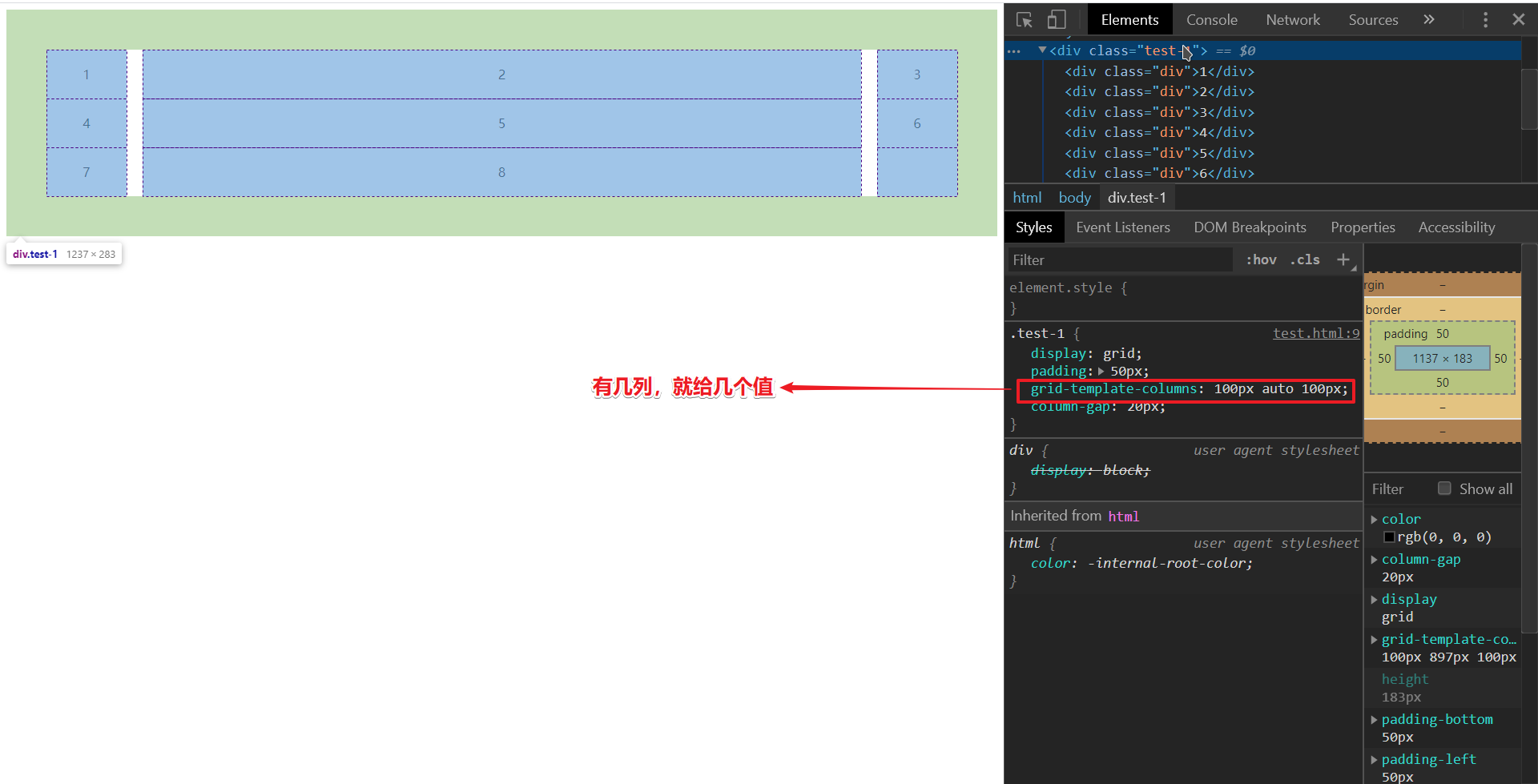Expand computed column-gap property
1538x784 pixels.
pos(1374,560)
